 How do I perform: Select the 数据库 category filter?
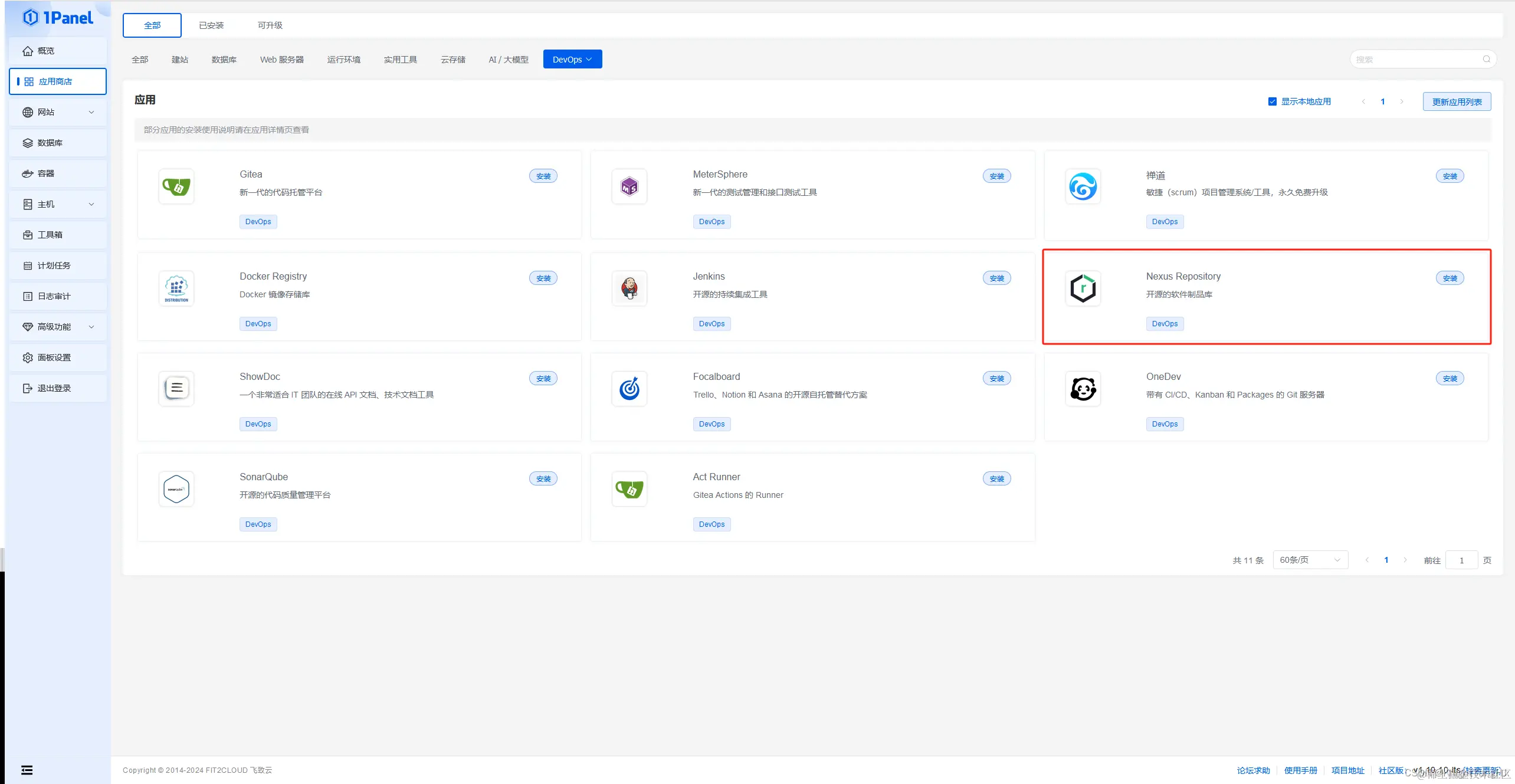[224, 60]
